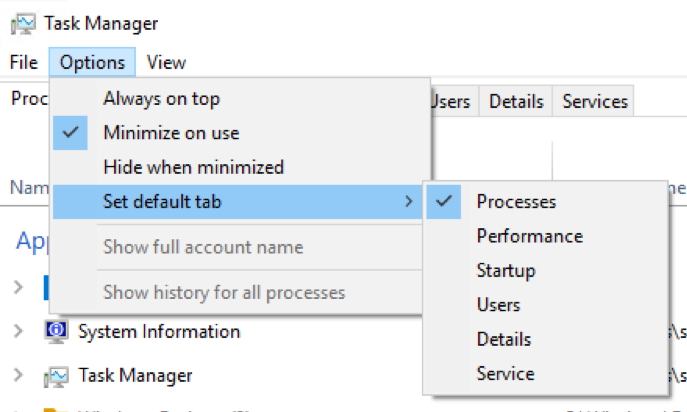This screenshot has height=412, width=687.
Task: Expand the Task Manager process row
Action: 17,376
